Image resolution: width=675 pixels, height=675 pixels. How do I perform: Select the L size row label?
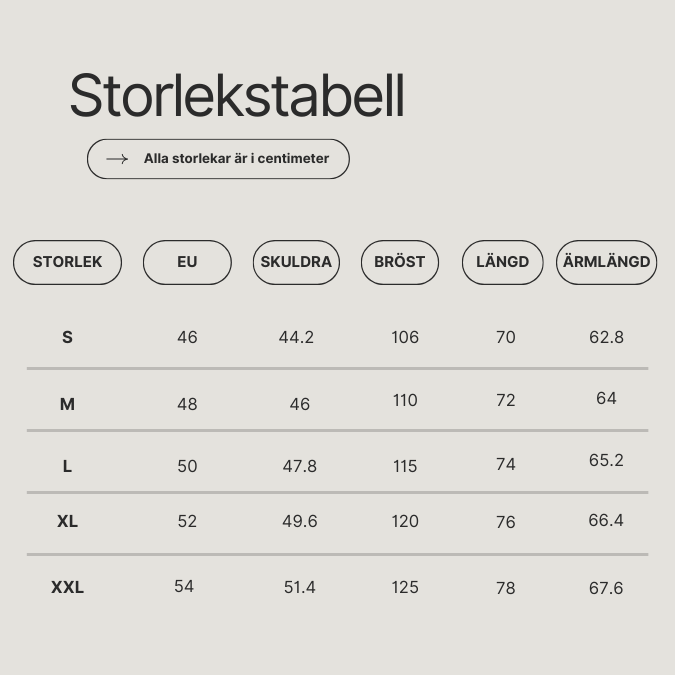pyautogui.click(x=67, y=466)
